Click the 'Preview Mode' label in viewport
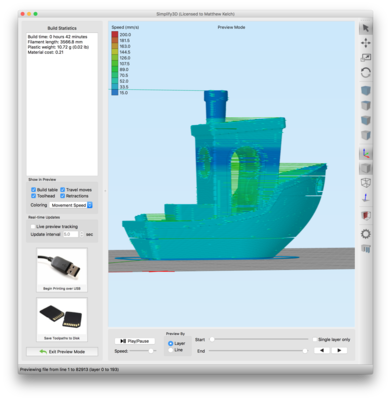This screenshot has width=391, height=400. tap(231, 27)
